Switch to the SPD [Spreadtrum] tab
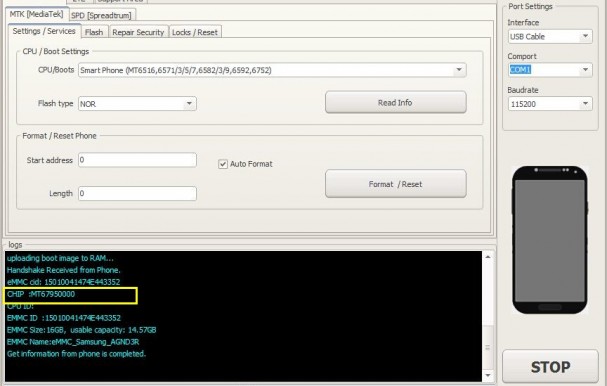This screenshot has width=607, height=386. tap(101, 15)
